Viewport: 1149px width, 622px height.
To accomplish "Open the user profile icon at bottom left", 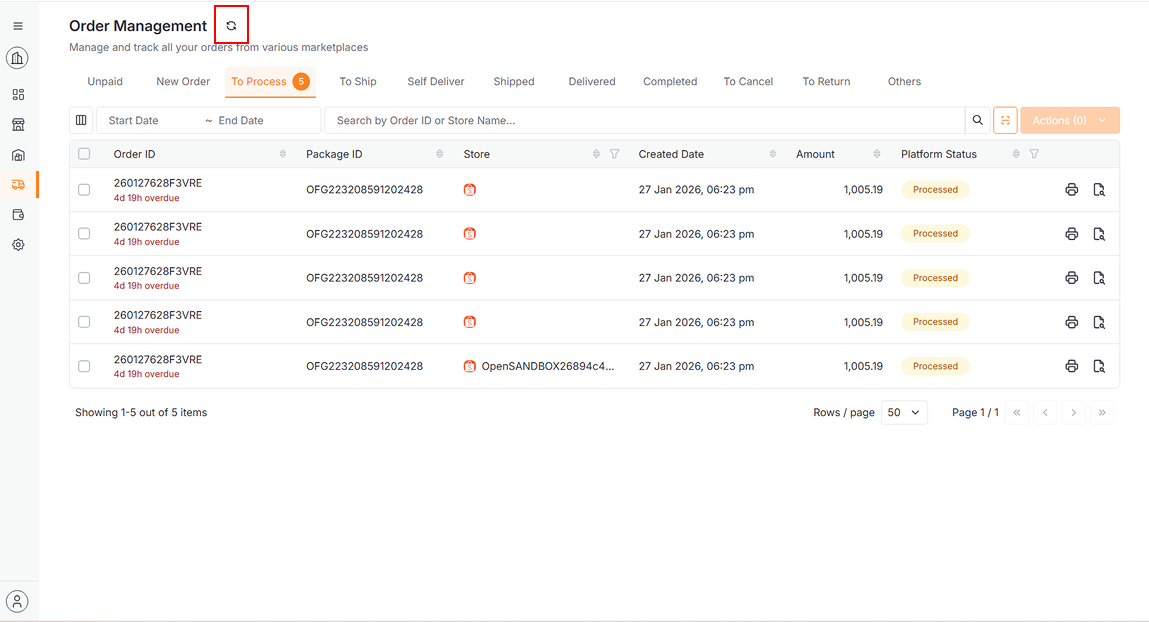I will tap(18, 601).
